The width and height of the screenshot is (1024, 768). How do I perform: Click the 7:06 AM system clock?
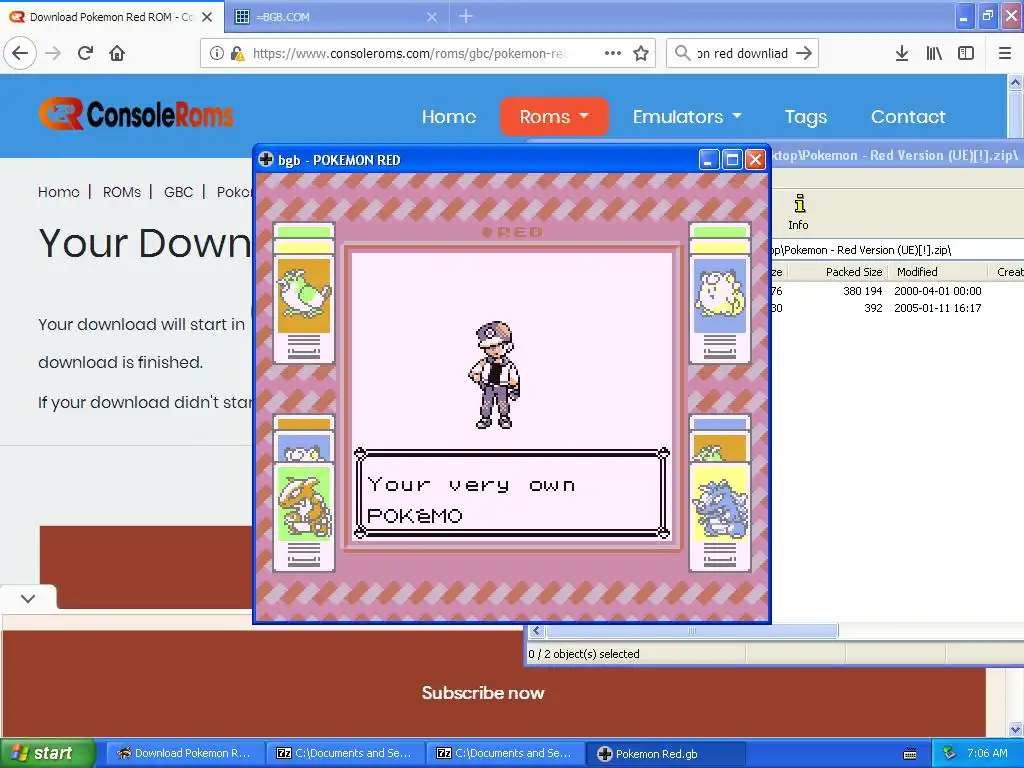987,753
